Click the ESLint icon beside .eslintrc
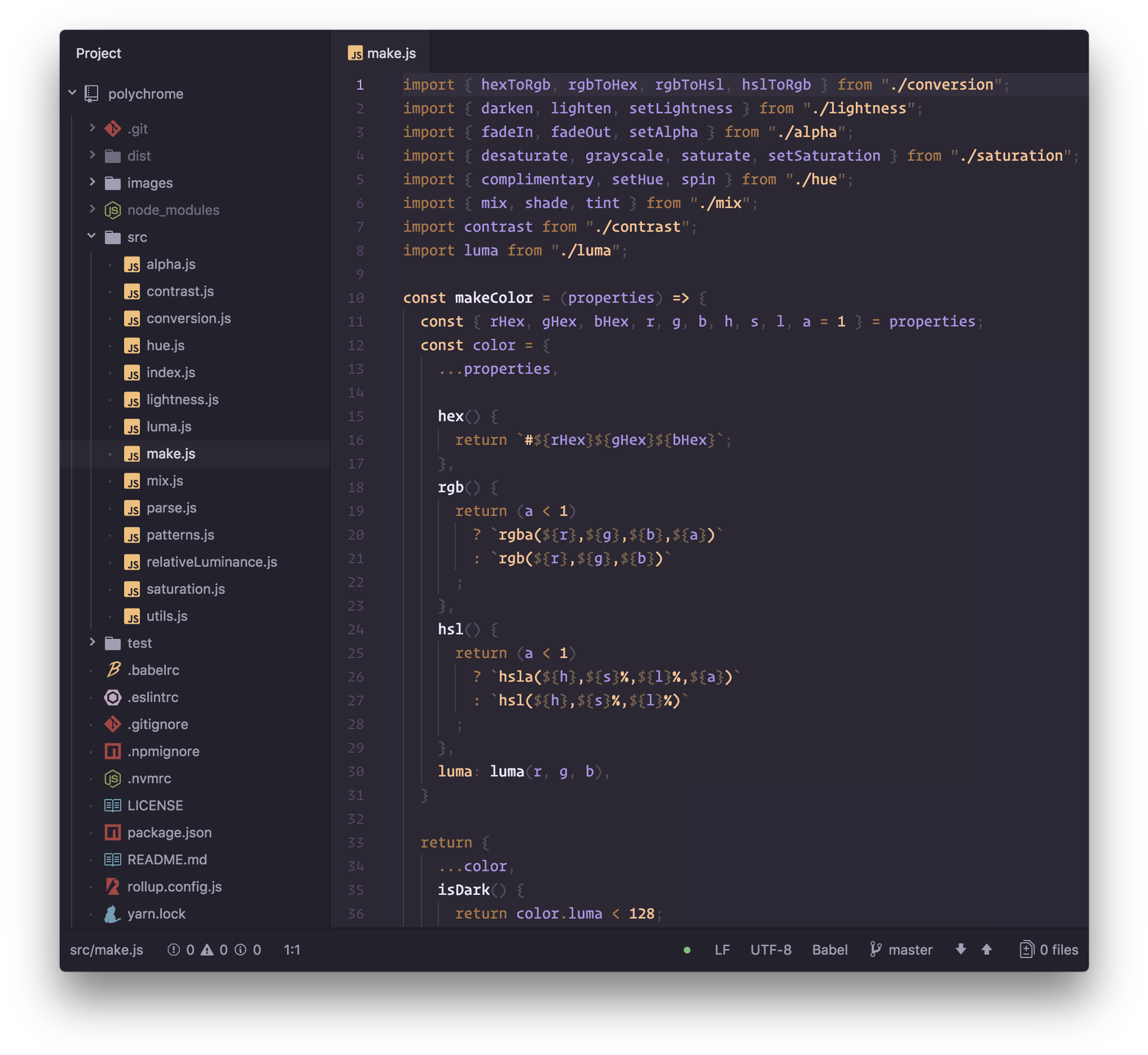 112,697
